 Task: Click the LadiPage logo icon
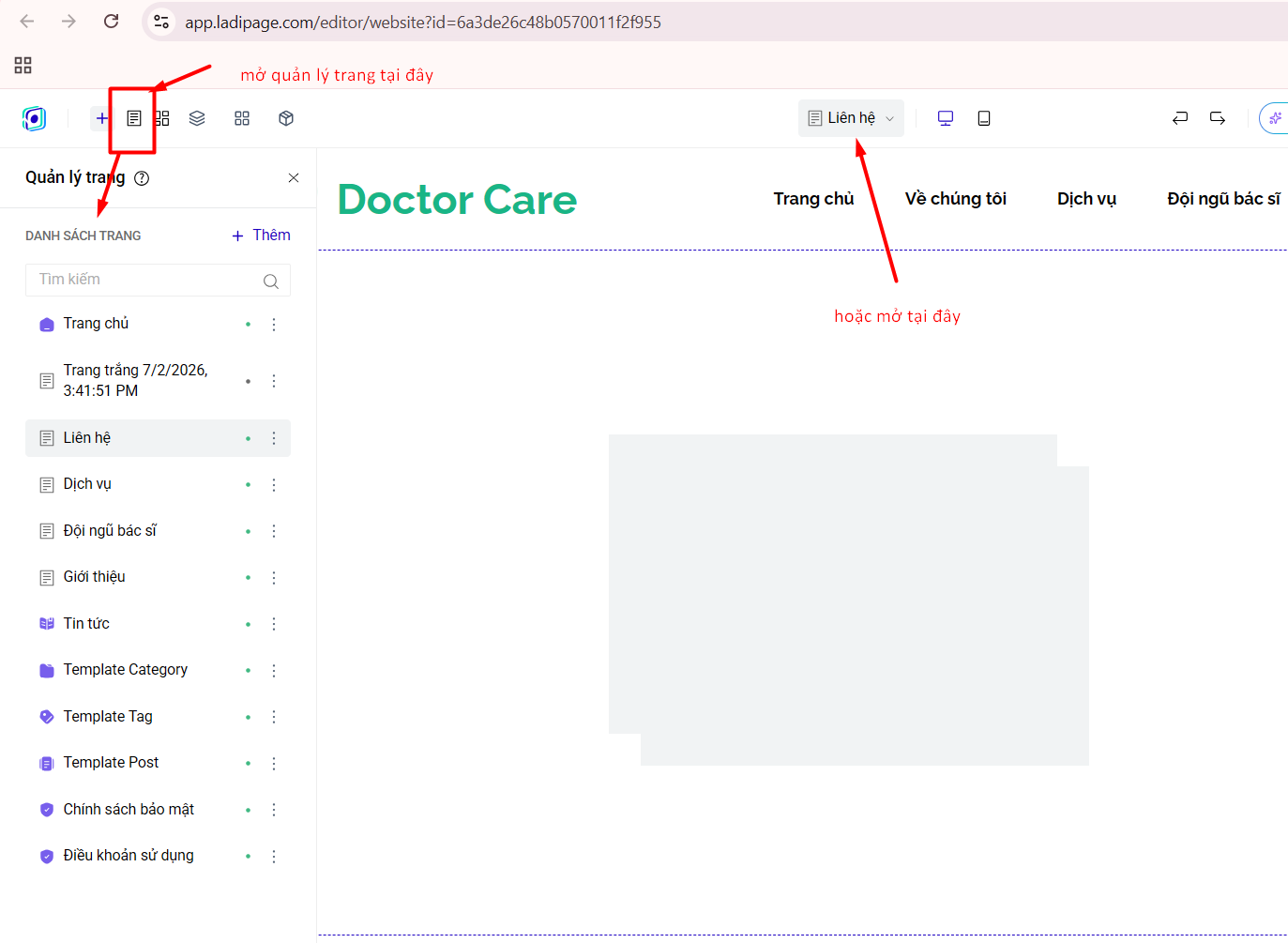pyautogui.click(x=34, y=118)
